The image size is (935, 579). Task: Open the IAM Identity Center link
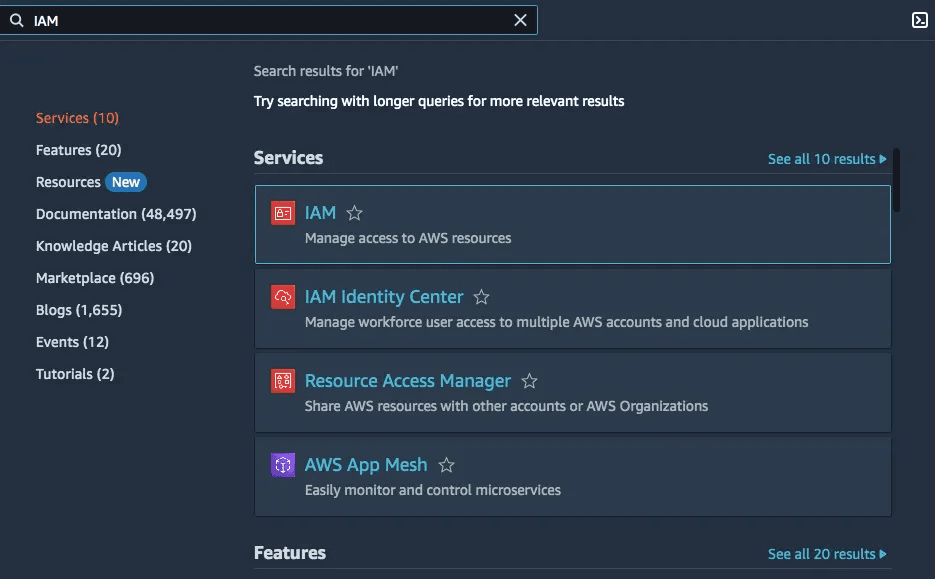384,297
